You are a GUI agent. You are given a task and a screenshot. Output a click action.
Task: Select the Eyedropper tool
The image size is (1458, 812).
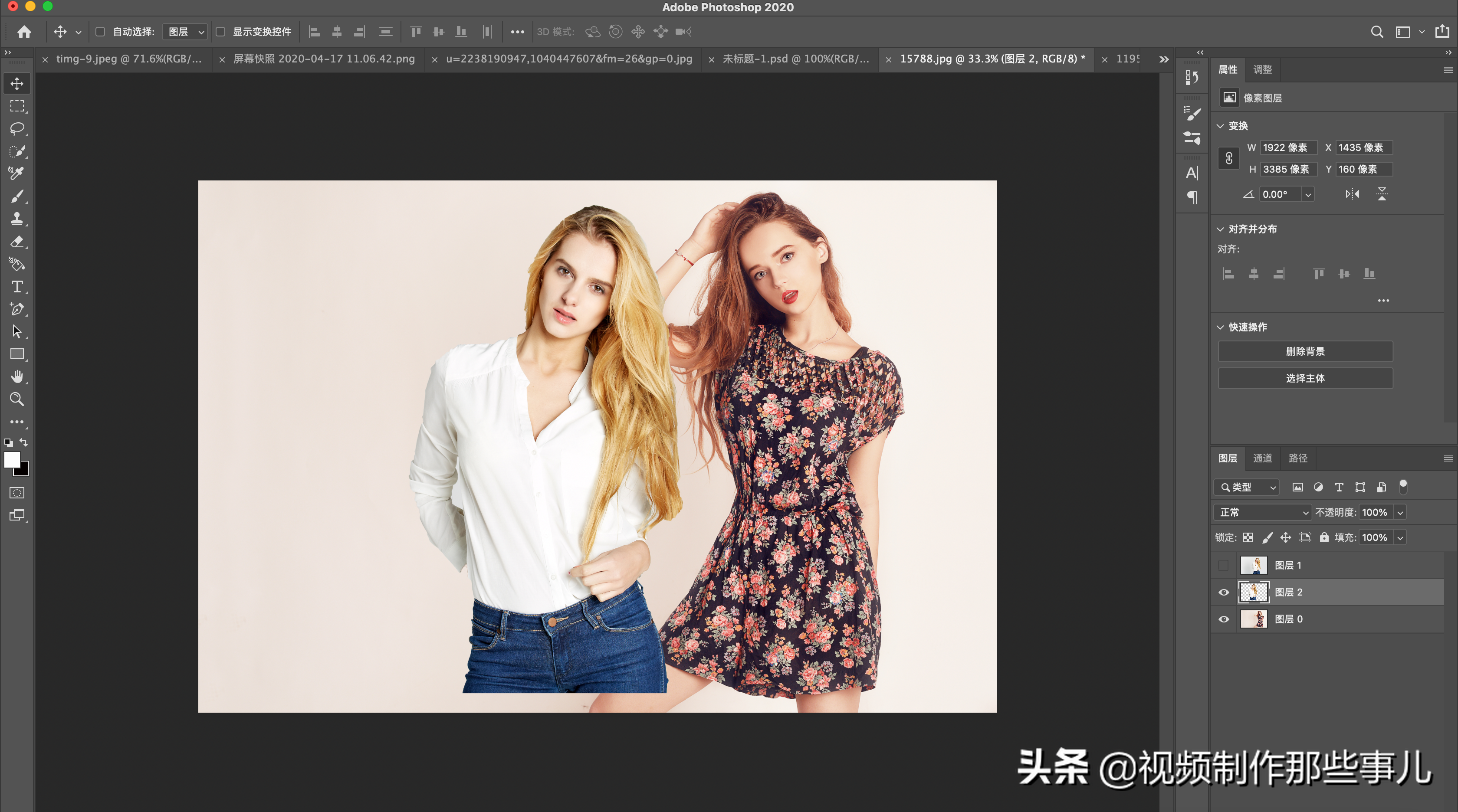pos(17,174)
